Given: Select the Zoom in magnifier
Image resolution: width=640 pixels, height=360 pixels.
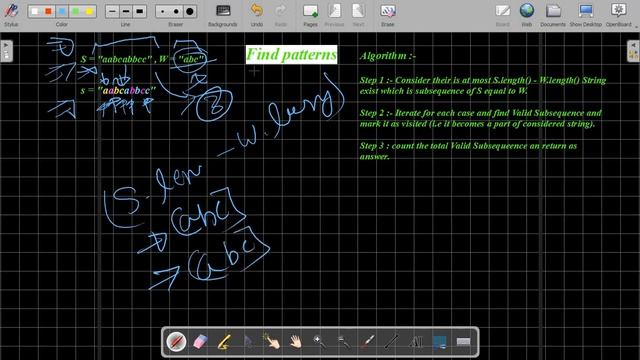Looking at the screenshot, I should (x=319, y=342).
